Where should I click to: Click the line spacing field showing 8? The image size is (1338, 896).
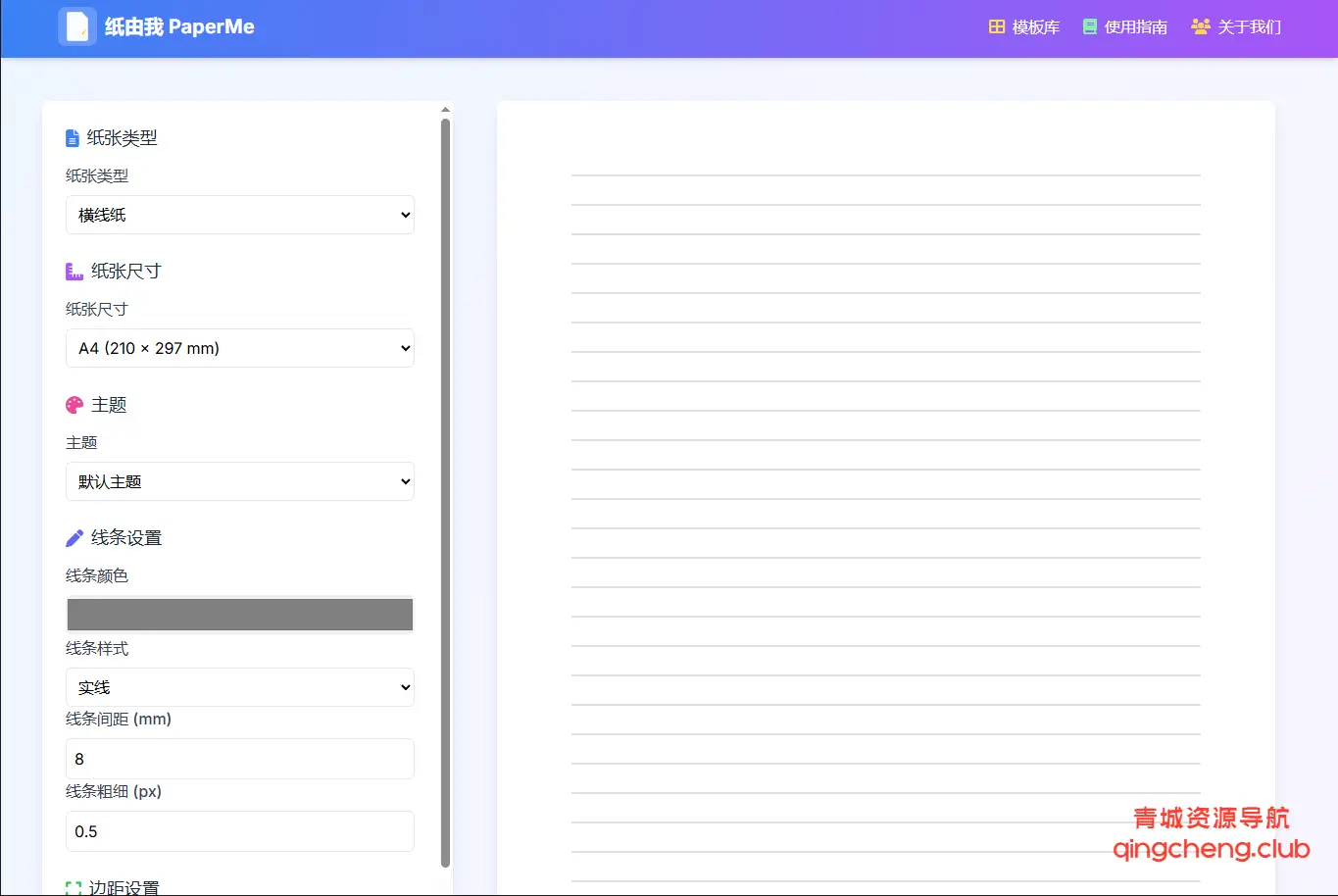pyautogui.click(x=239, y=759)
